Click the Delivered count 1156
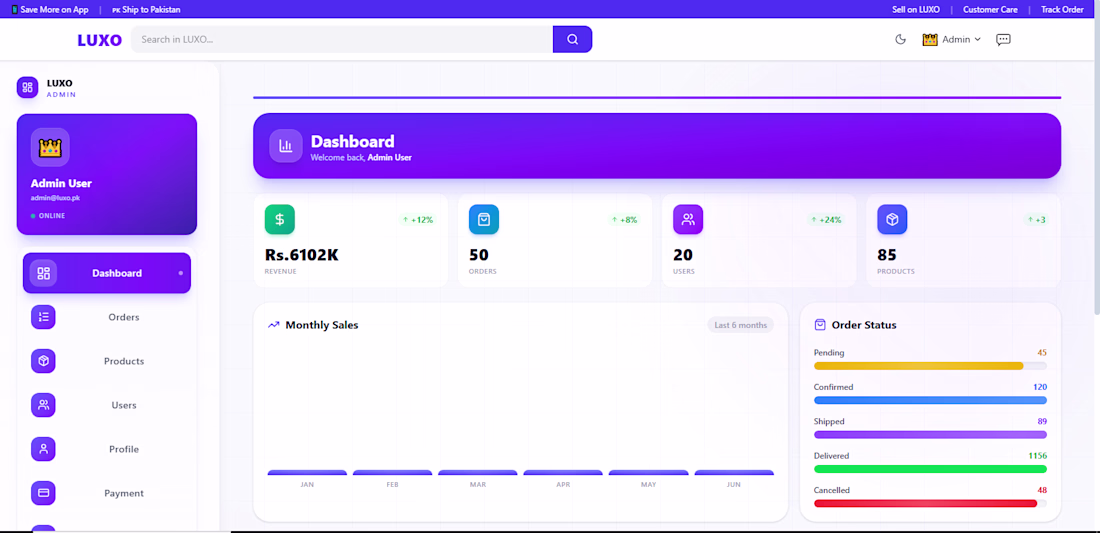Screen dimensions: 1100x533 (1038, 456)
